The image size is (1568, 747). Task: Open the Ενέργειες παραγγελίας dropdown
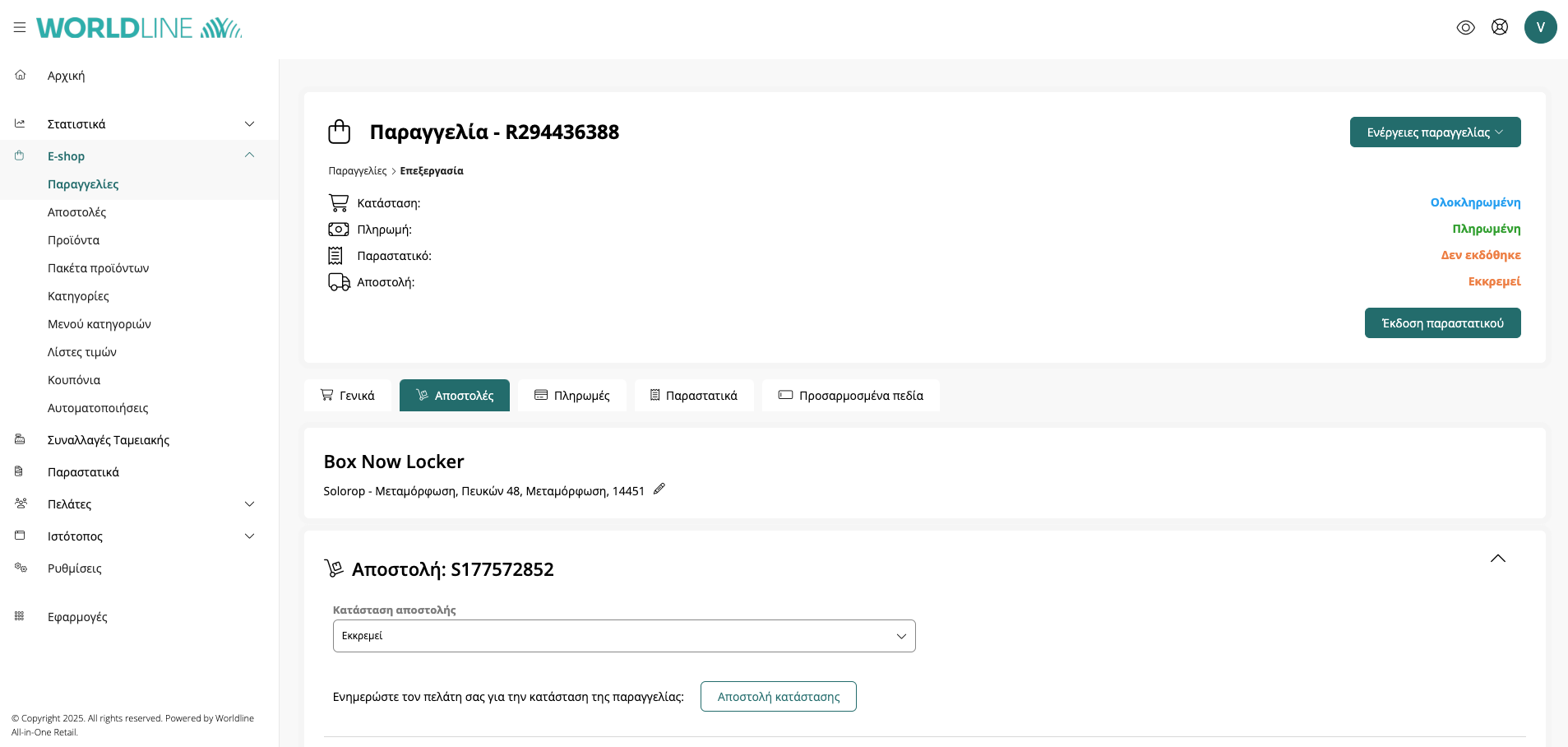coord(1435,132)
